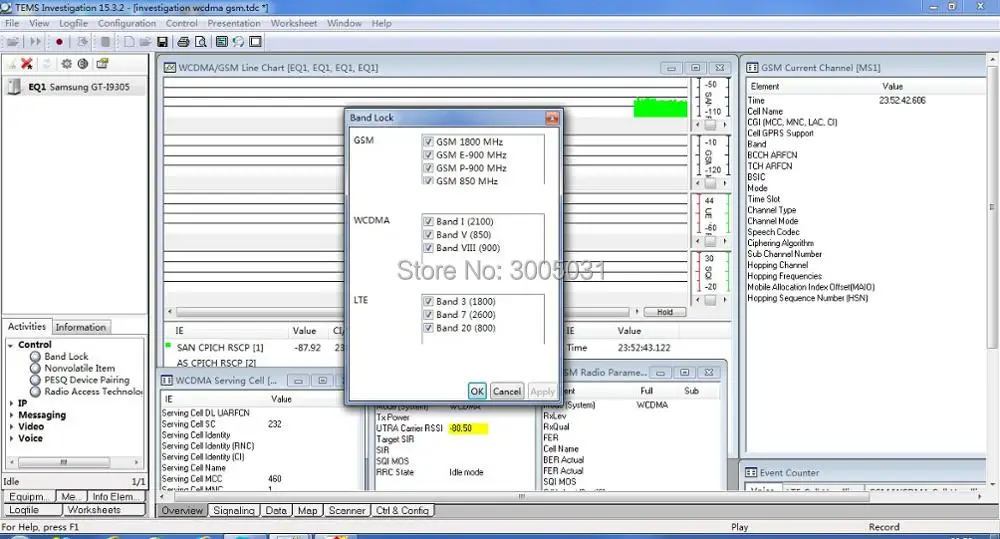1000x539 pixels.
Task: Collapse the Control tree node
Action: (x=11, y=345)
